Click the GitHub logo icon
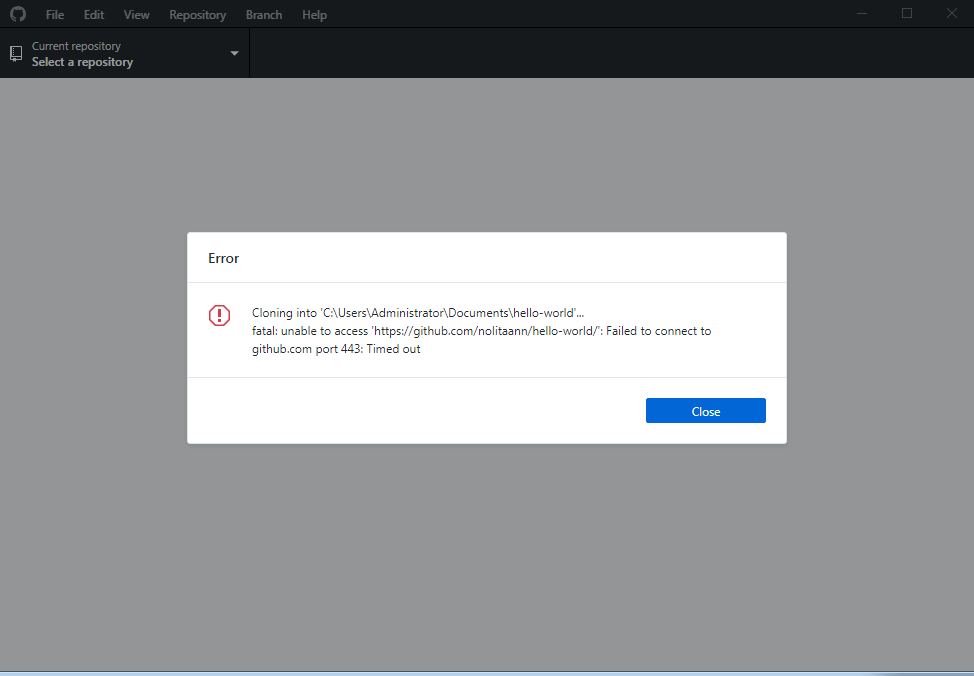Screen dimensions: 974x676 18,14
